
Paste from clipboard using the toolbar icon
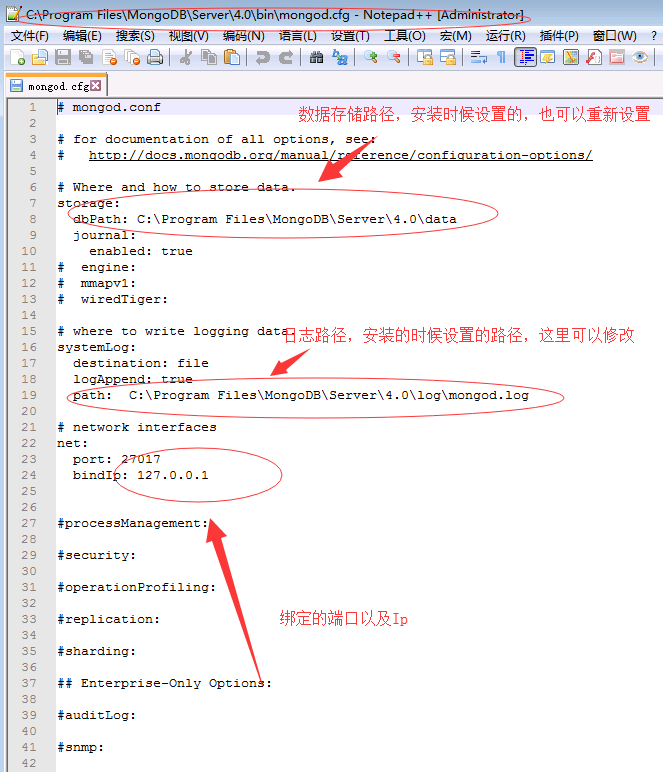pyautogui.click(x=232, y=58)
